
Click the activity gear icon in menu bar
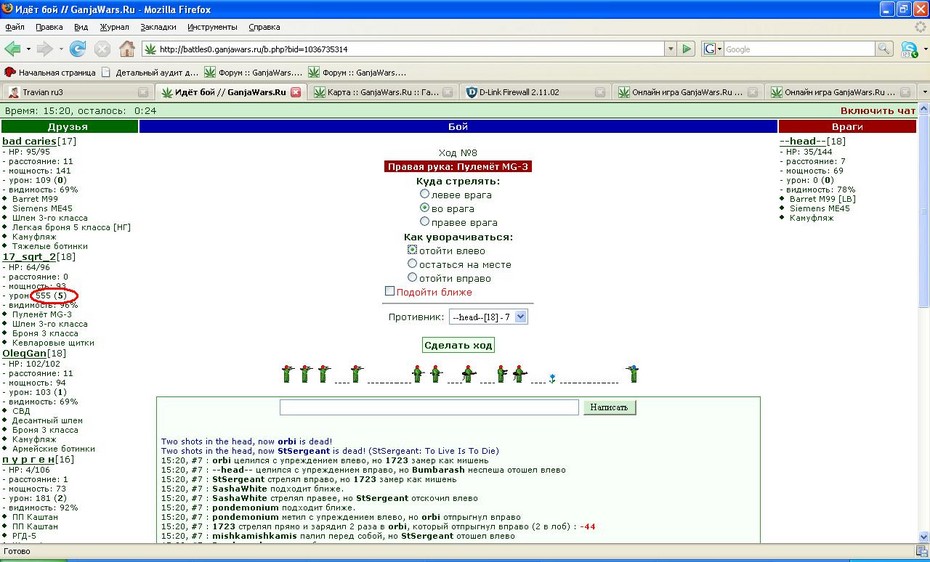coord(920,27)
